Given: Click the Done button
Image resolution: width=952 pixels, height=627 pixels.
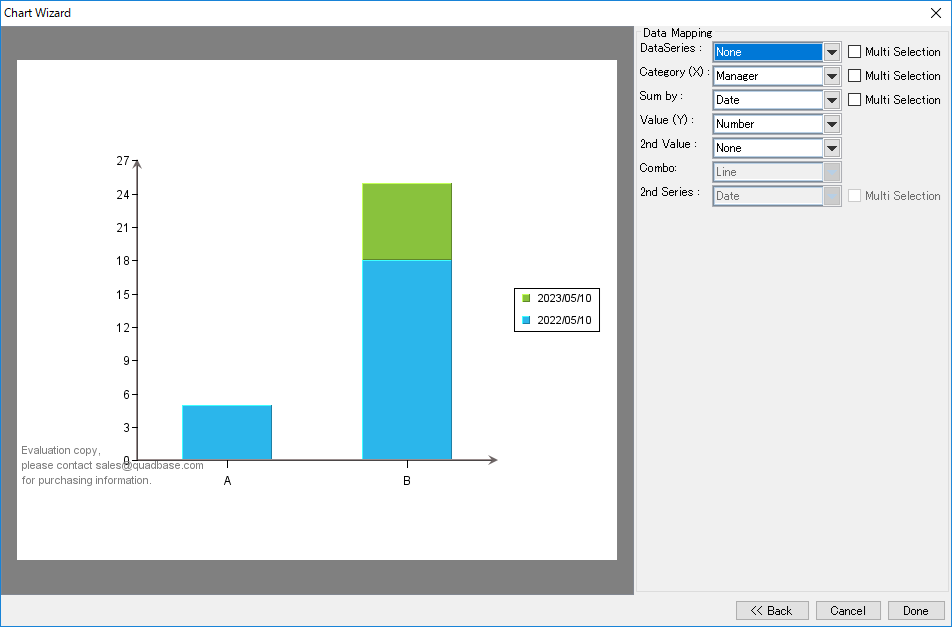Looking at the screenshot, I should [x=915, y=611].
